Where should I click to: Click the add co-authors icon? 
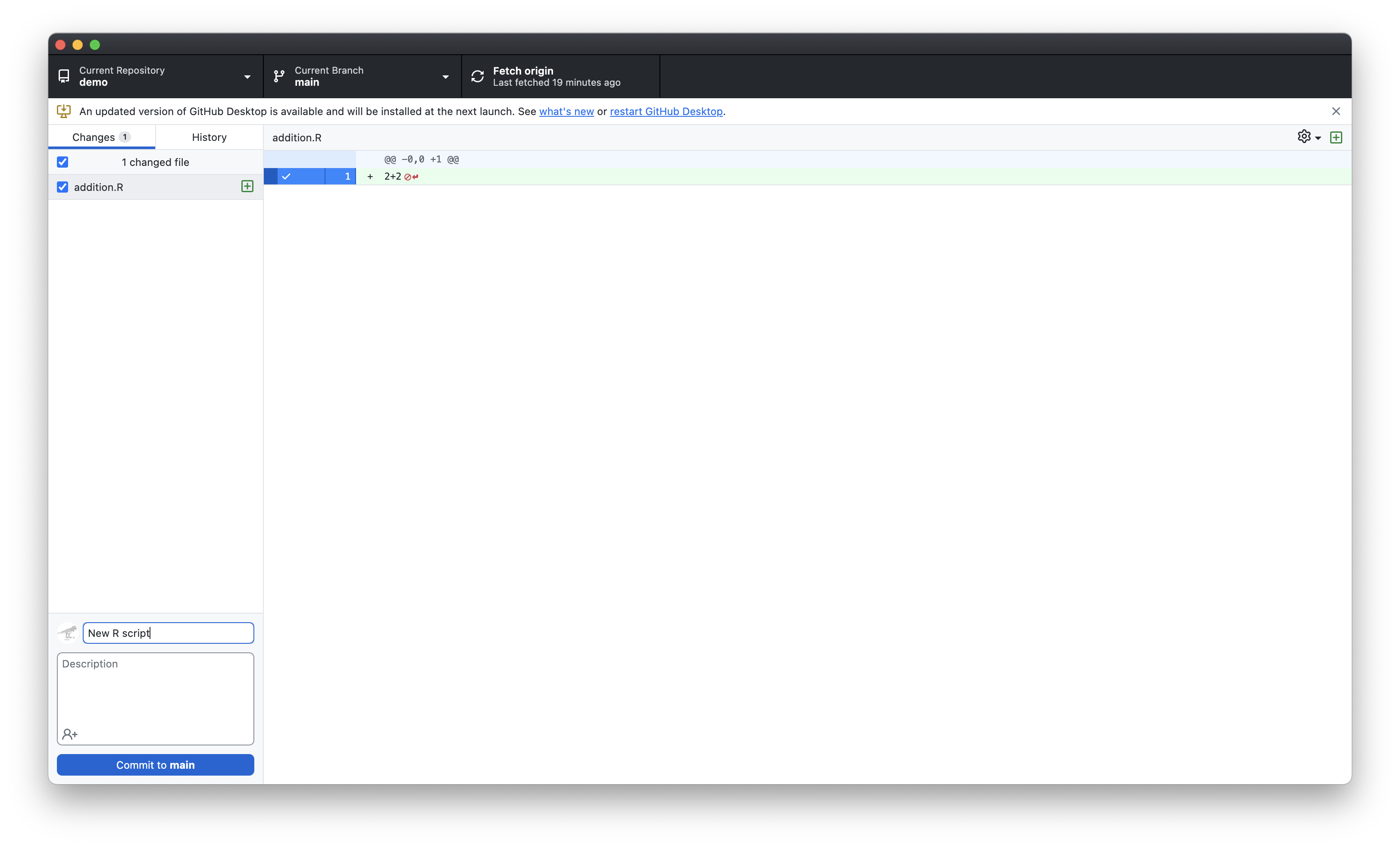click(70, 734)
